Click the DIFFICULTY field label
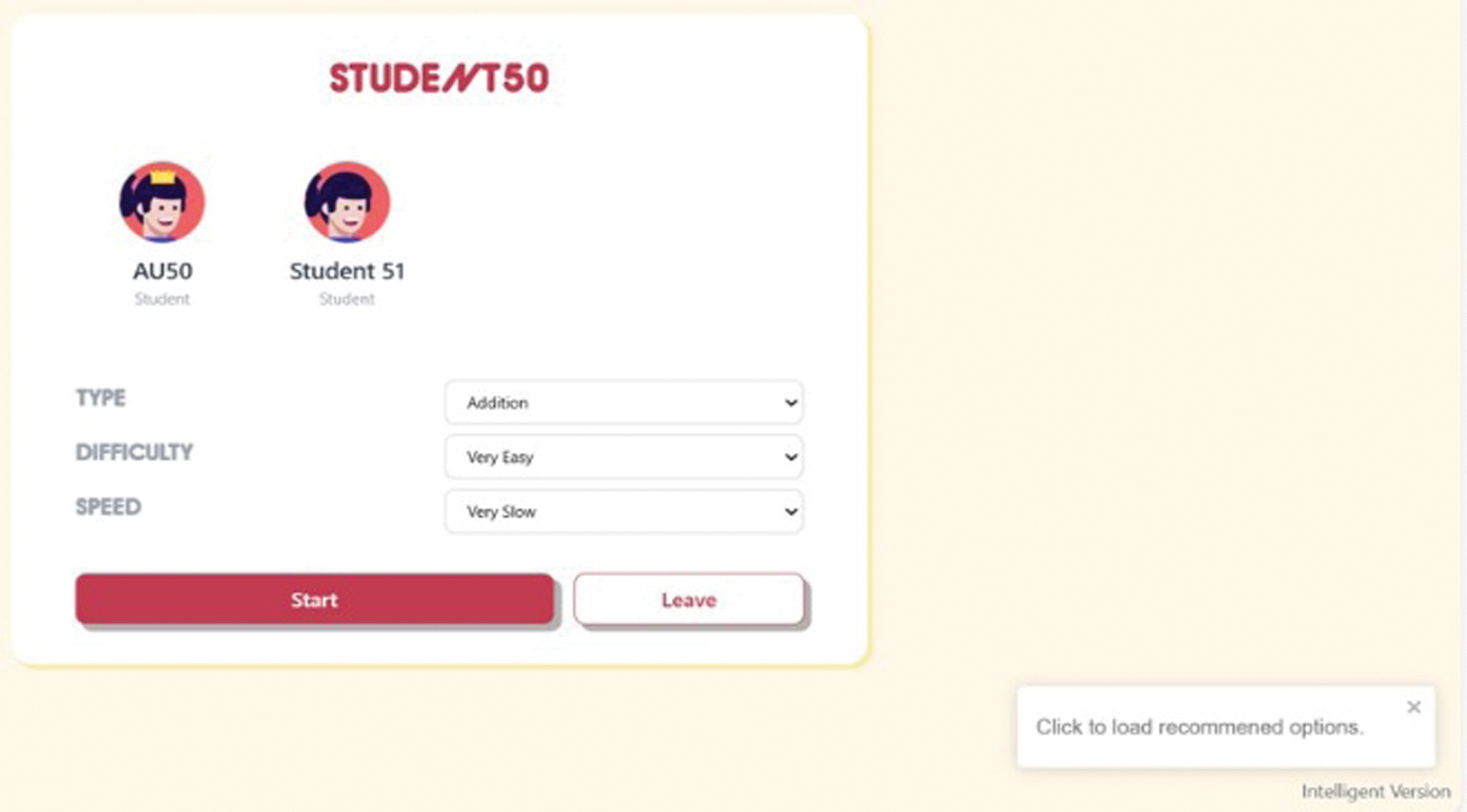The height and width of the screenshot is (812, 1467). click(x=134, y=452)
